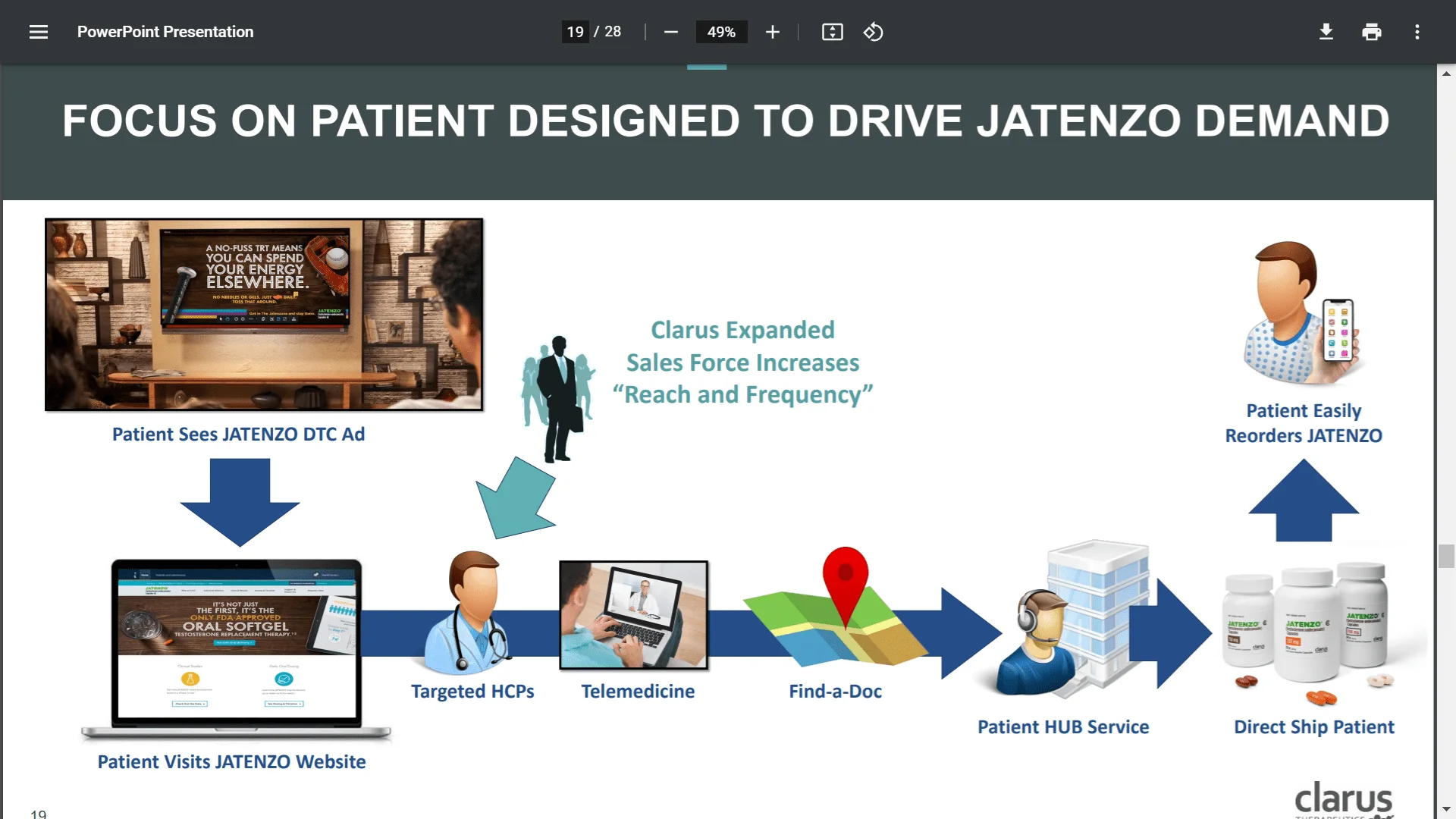Click the 'Targeted HCPs' label

click(x=472, y=692)
